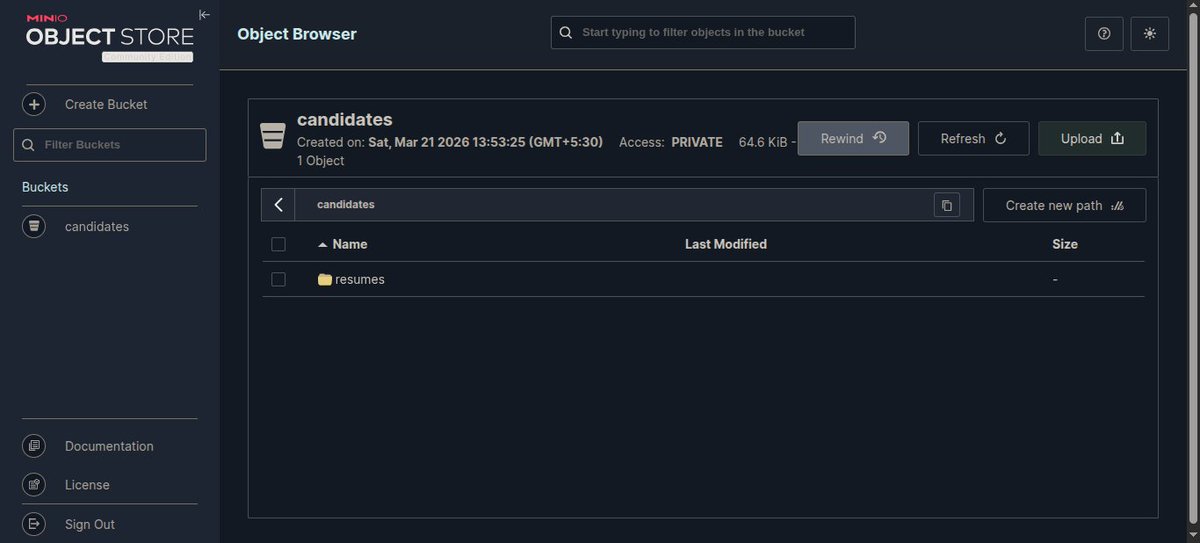Screen dimensions: 1200x543
Task: Click the magnifier icon in Filter Buckets
Action: click(x=29, y=145)
